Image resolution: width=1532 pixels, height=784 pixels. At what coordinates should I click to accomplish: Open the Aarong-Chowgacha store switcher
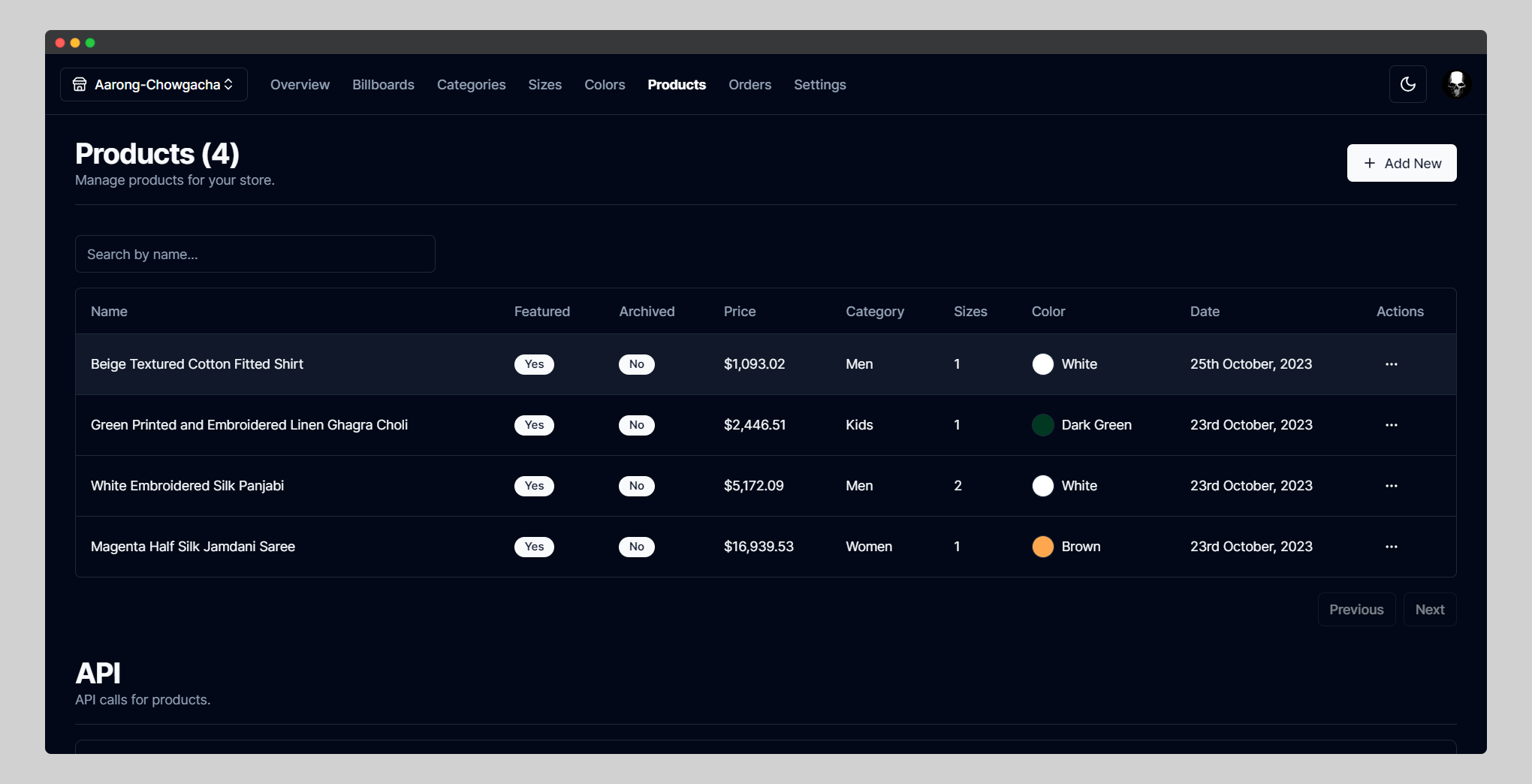154,85
